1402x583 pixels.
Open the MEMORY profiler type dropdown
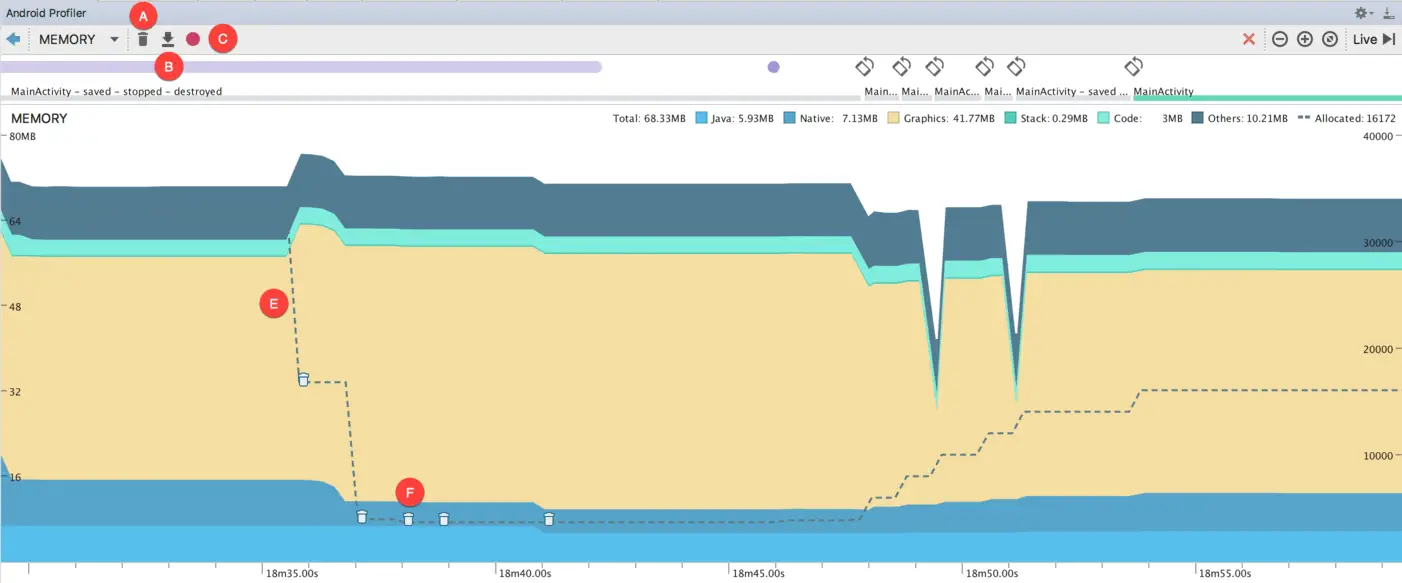click(x=113, y=38)
